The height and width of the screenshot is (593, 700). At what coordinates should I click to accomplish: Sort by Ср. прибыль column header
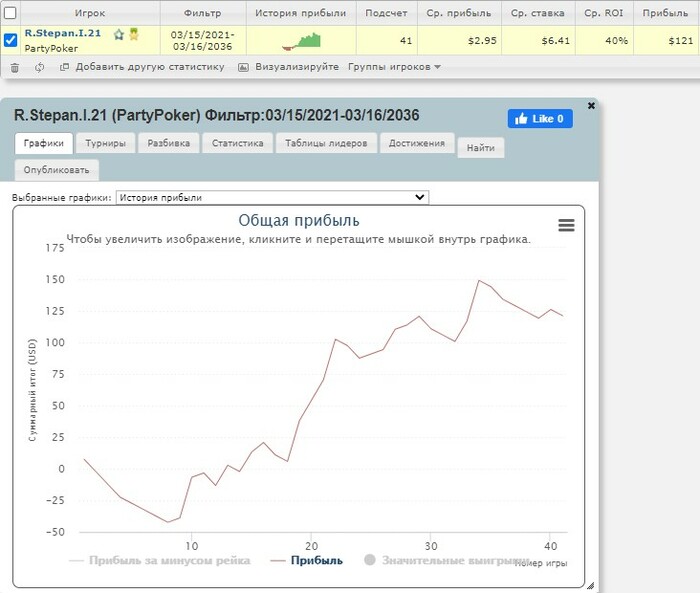[459, 13]
